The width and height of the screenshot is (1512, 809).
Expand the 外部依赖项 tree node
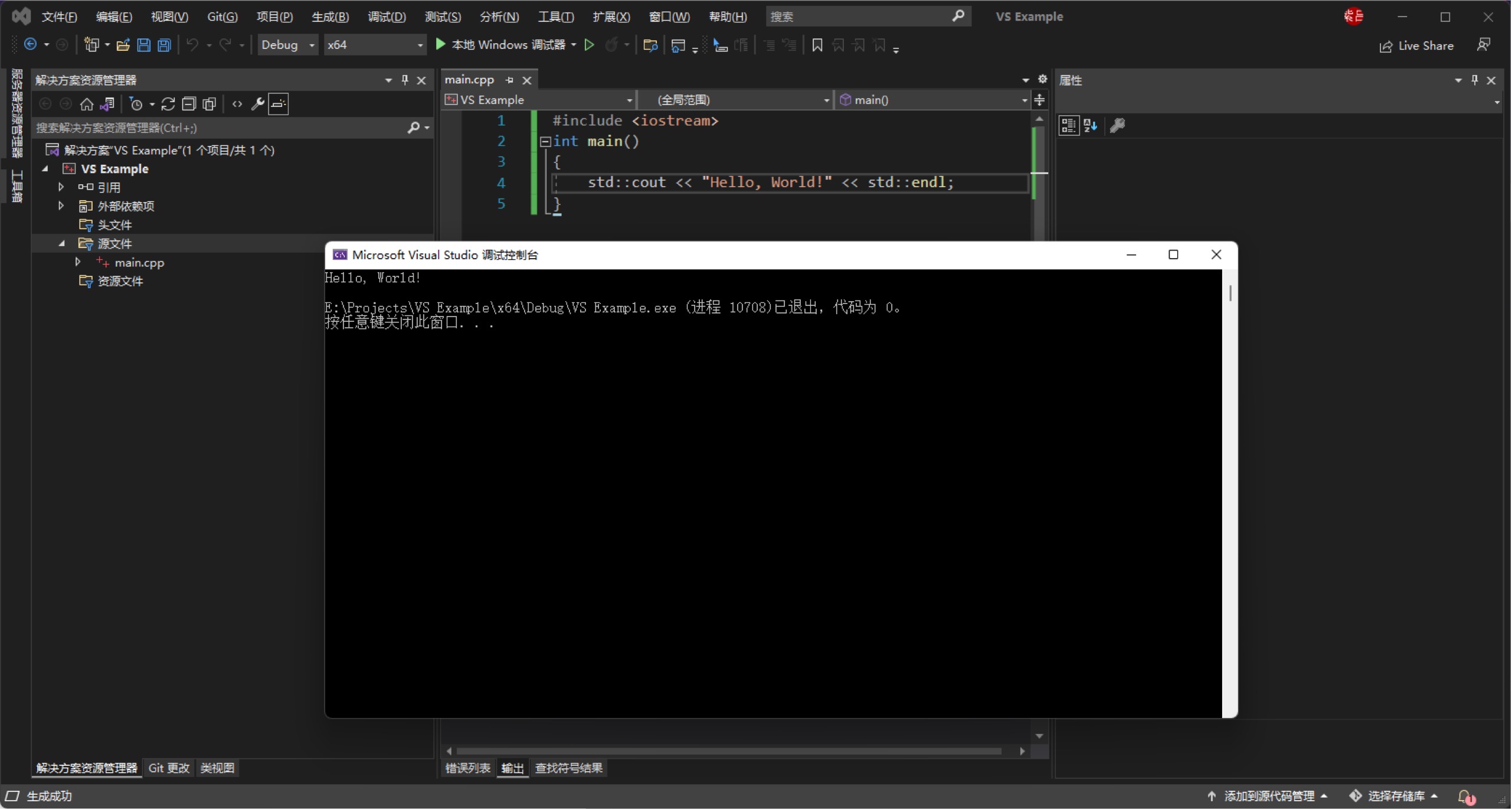pos(61,205)
